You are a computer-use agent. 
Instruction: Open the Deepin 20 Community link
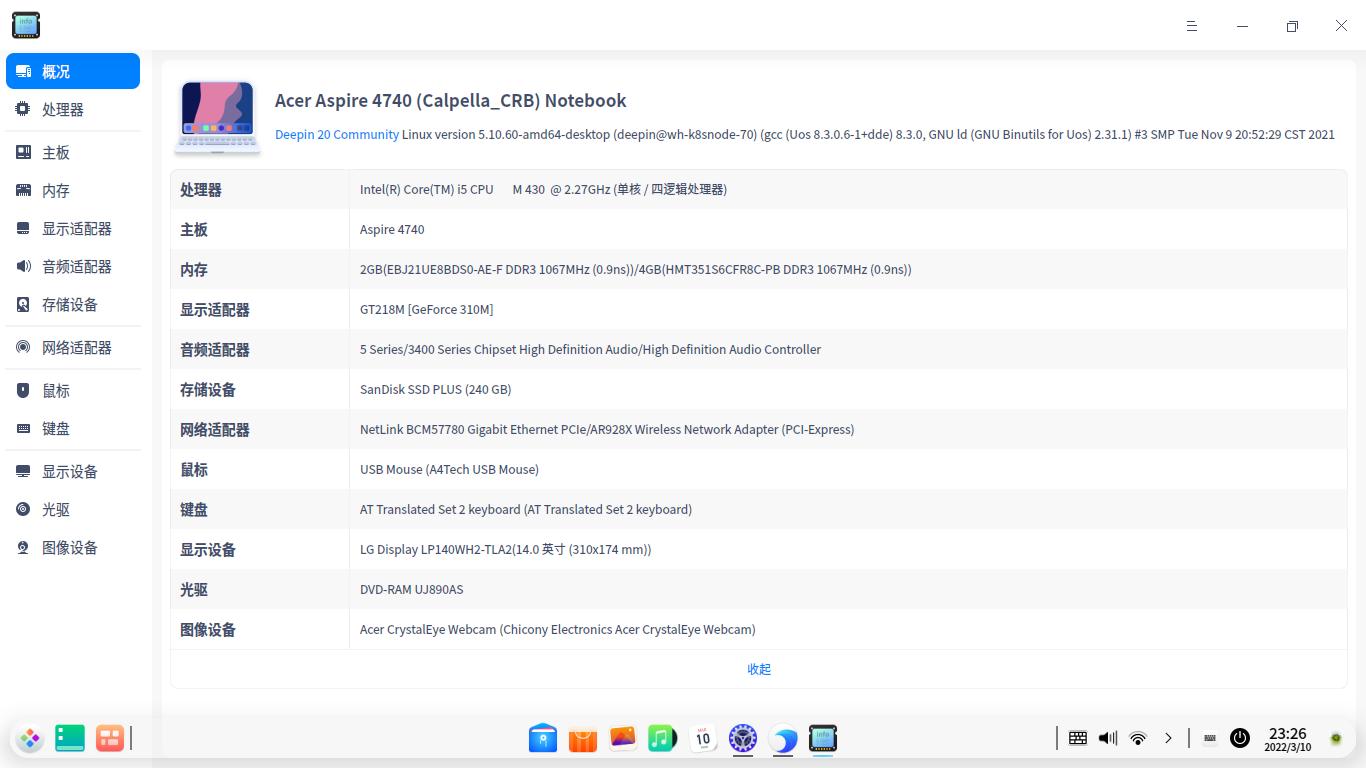pos(337,134)
